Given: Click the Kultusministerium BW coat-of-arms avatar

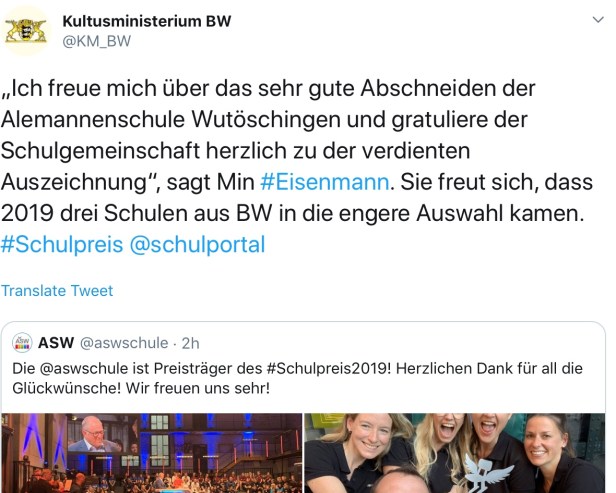Looking at the screenshot, I should (x=25, y=31).
